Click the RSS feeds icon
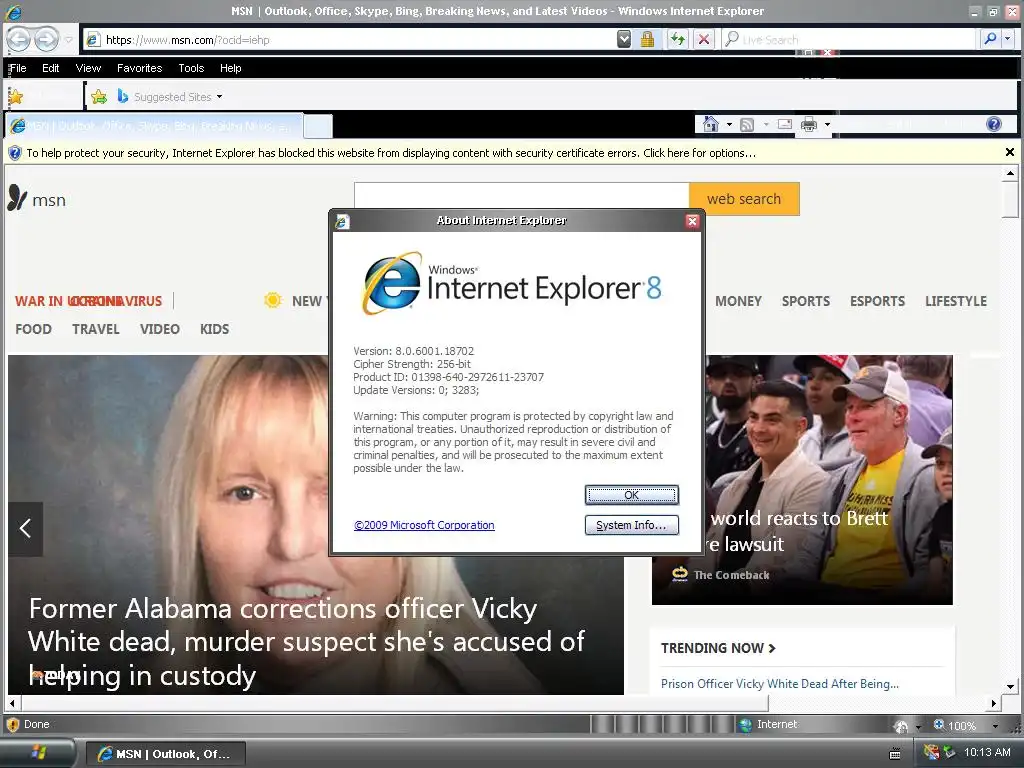1024x768 pixels. pyautogui.click(x=747, y=124)
